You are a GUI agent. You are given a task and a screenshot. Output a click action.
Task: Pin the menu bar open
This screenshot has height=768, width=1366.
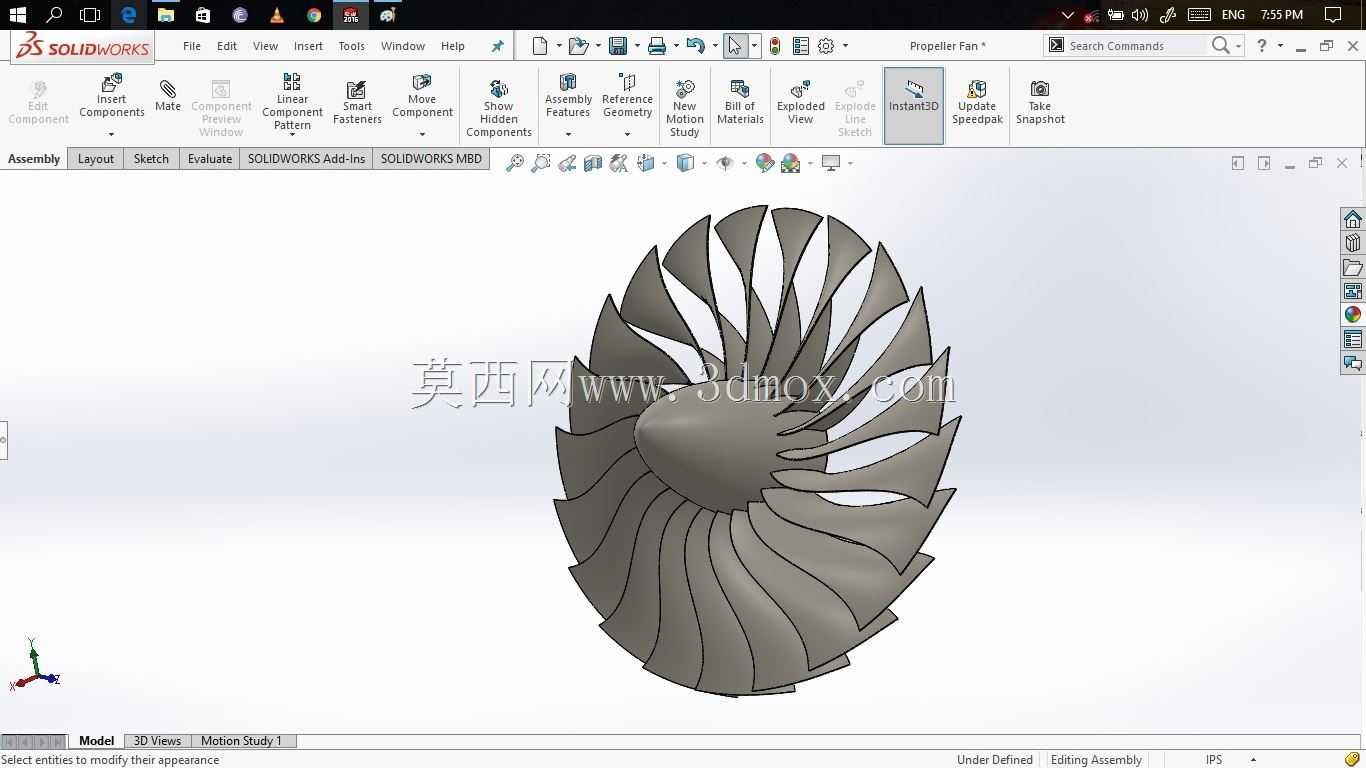point(497,46)
